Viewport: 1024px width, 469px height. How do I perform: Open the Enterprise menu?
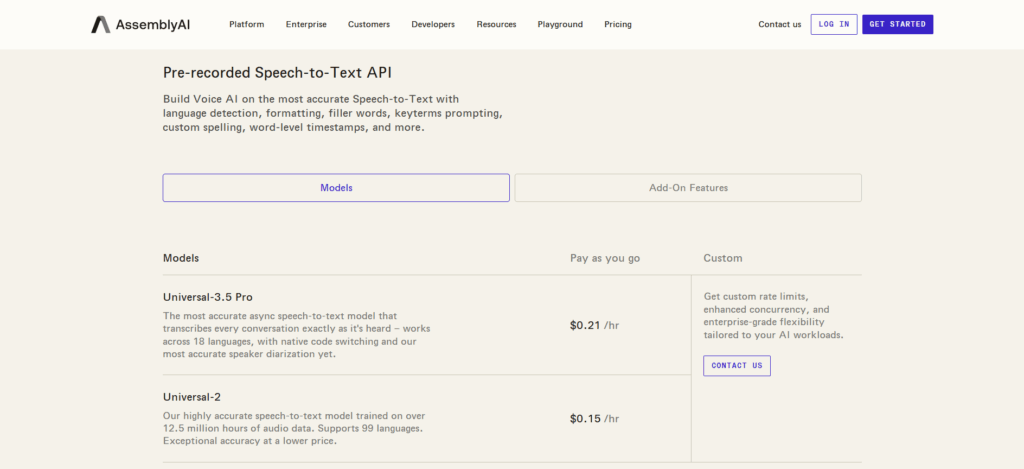(306, 25)
